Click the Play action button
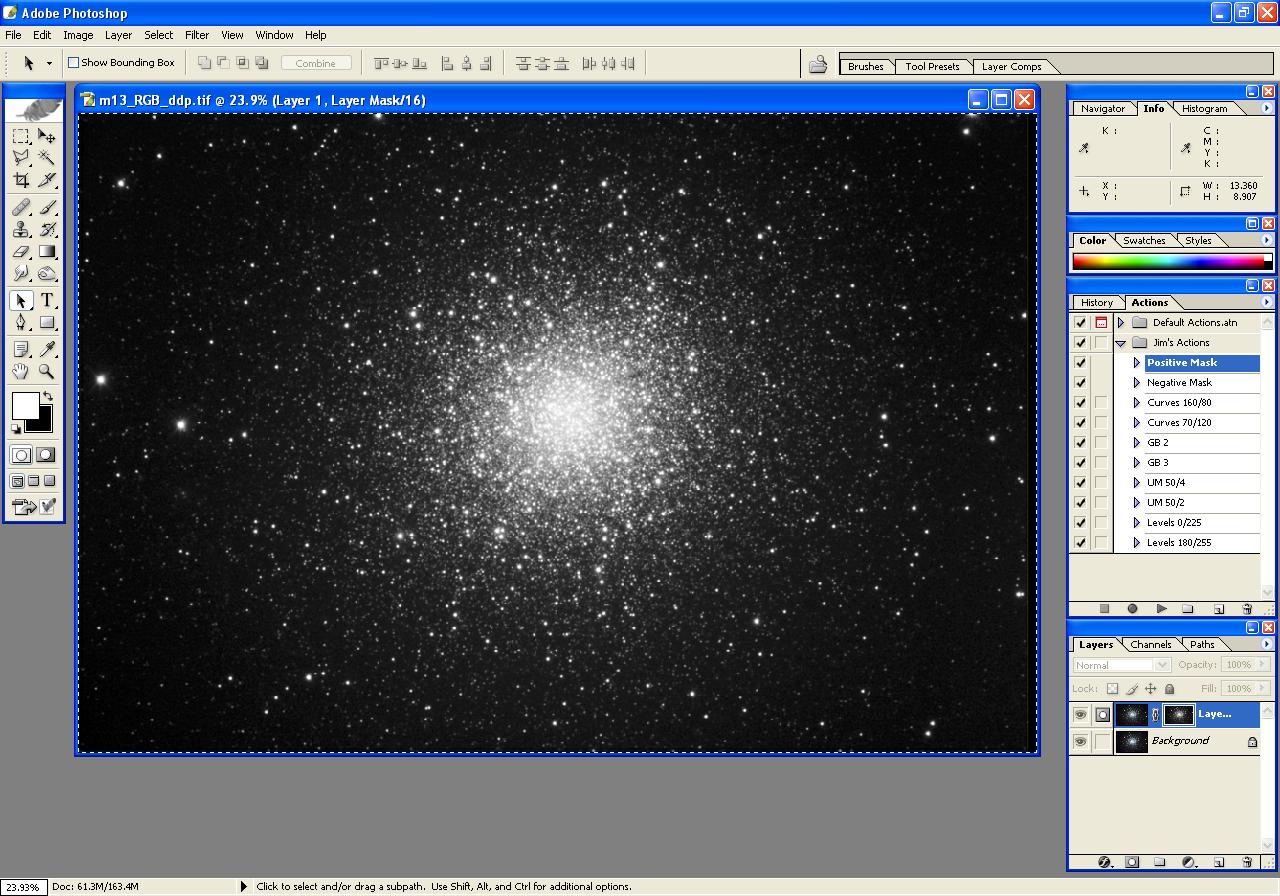Screen dimensions: 1280x896 (1161, 608)
